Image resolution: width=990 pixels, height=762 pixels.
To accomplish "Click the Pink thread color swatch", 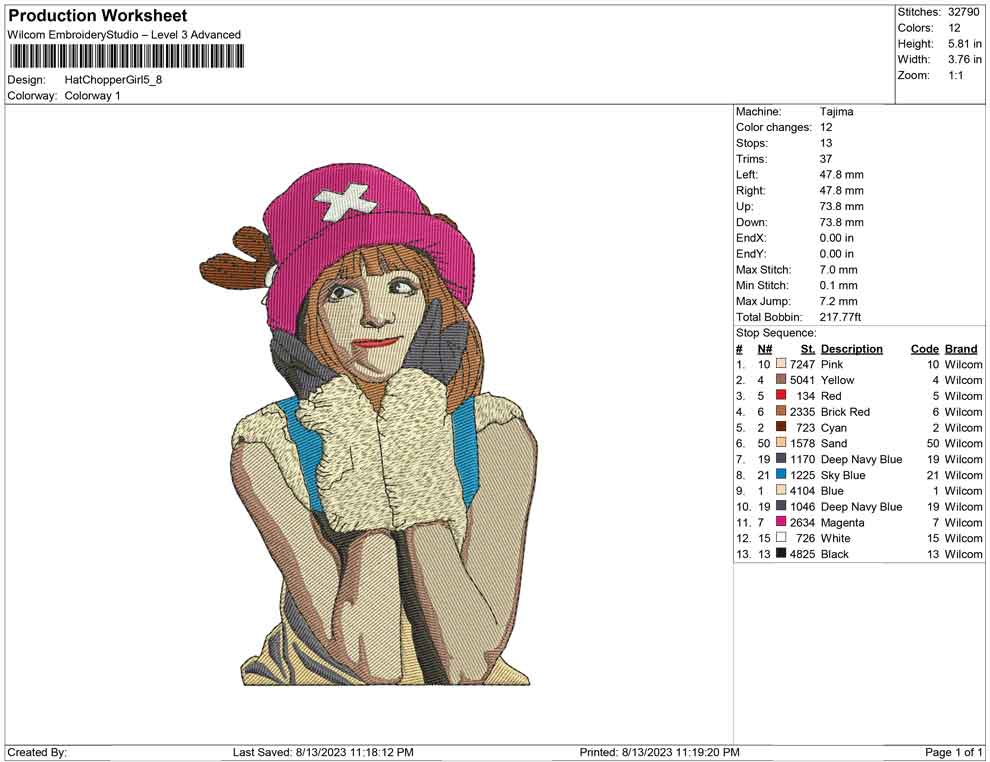I will [781, 364].
